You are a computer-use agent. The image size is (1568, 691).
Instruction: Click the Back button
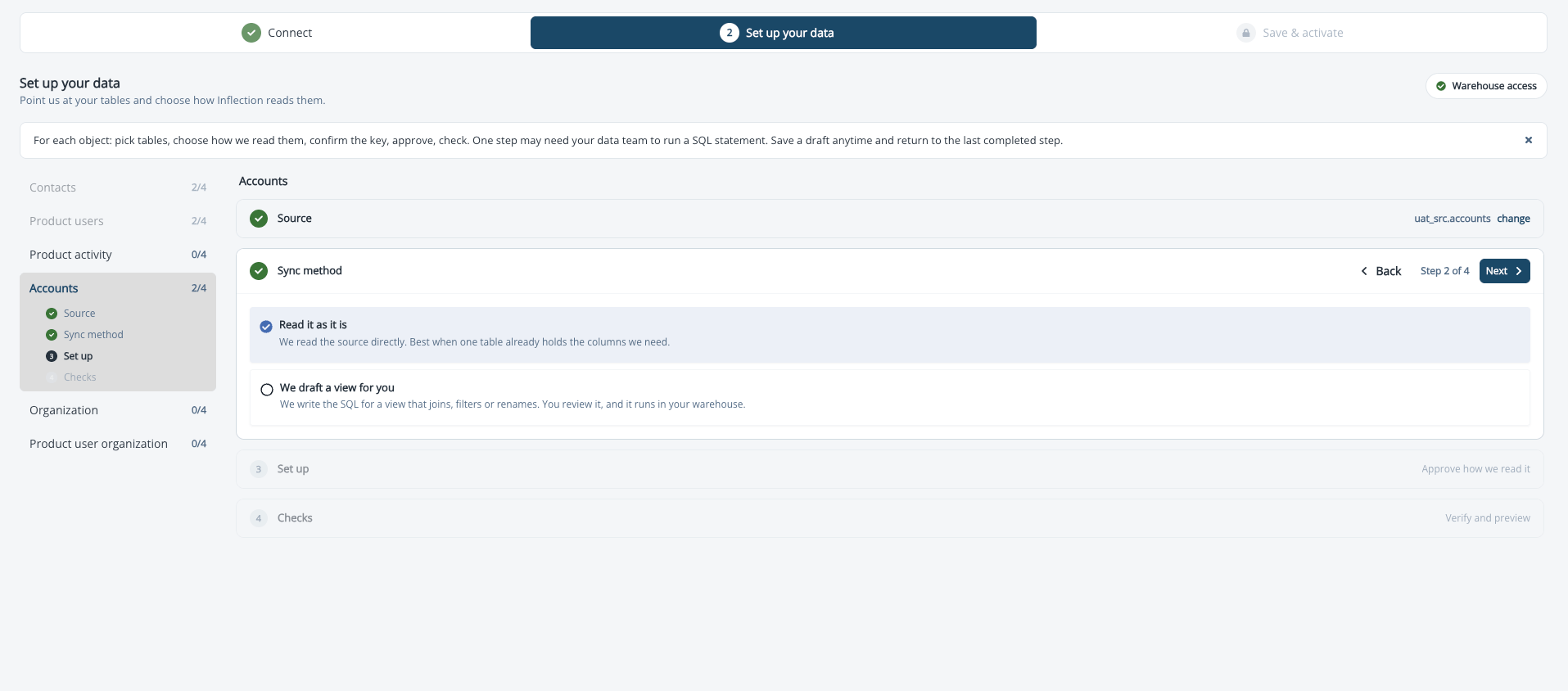point(1381,271)
